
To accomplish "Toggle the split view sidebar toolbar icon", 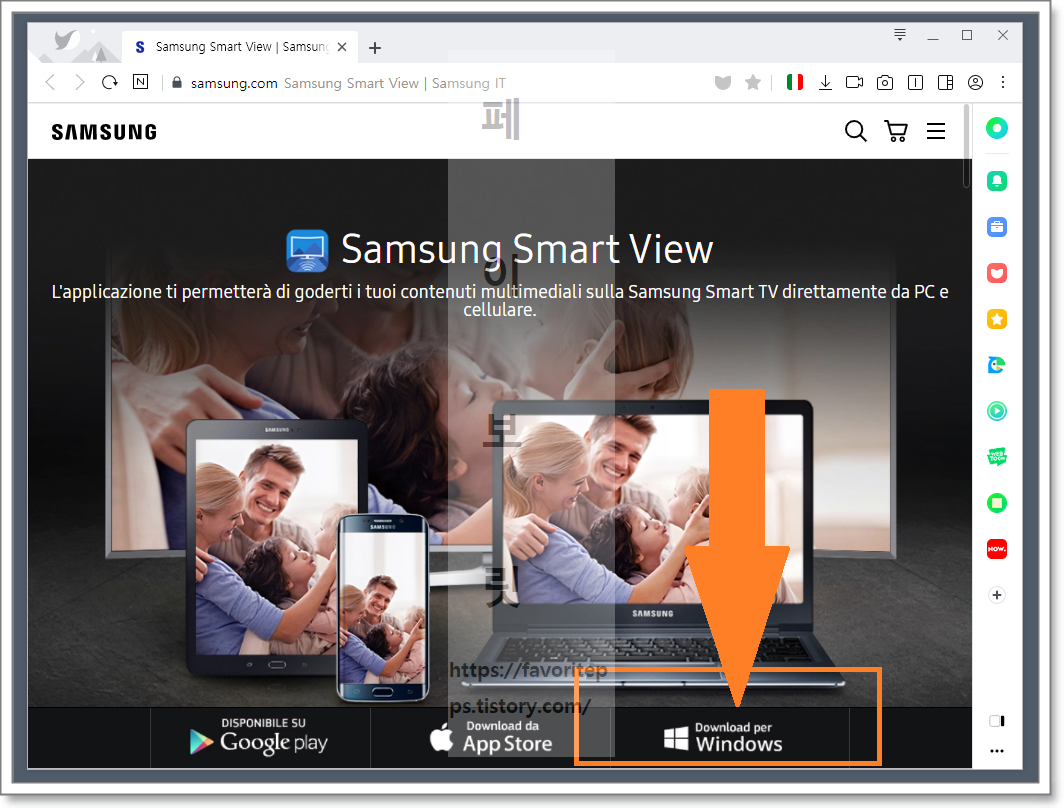I will click(x=945, y=83).
